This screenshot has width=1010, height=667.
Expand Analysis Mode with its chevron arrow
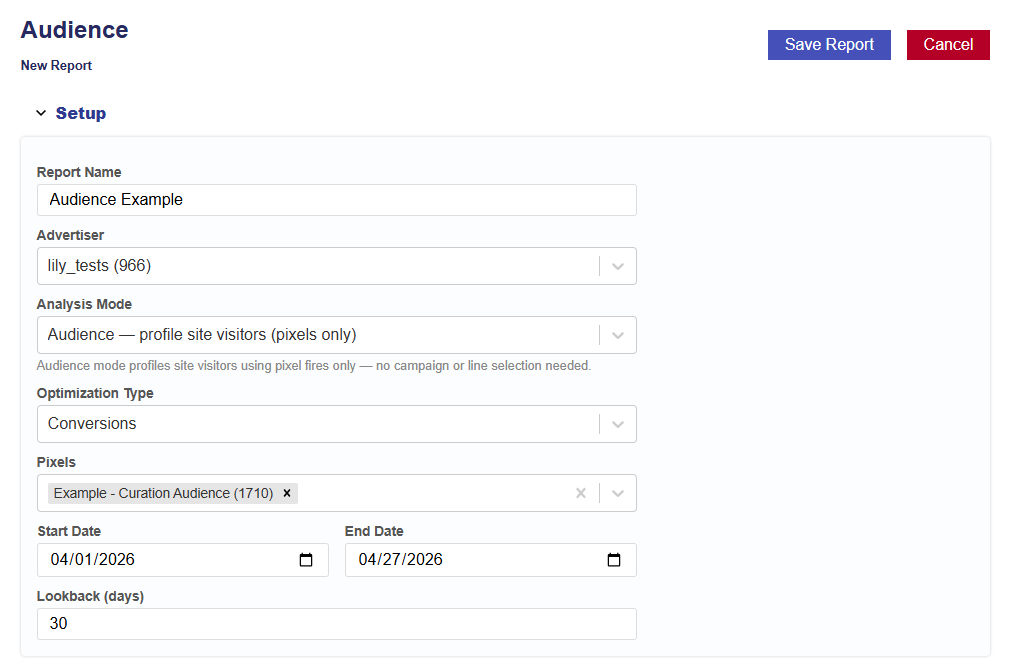[x=618, y=335]
